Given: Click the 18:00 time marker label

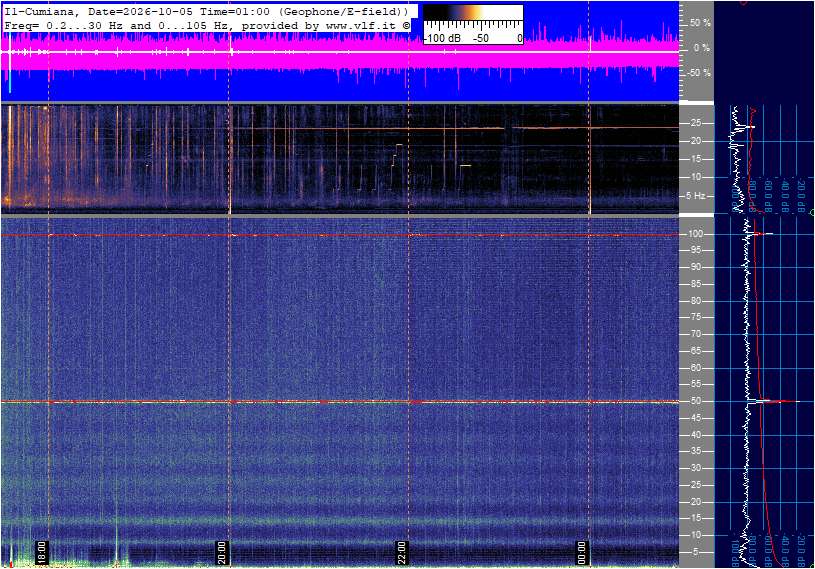Looking at the screenshot, I should tap(42, 552).
